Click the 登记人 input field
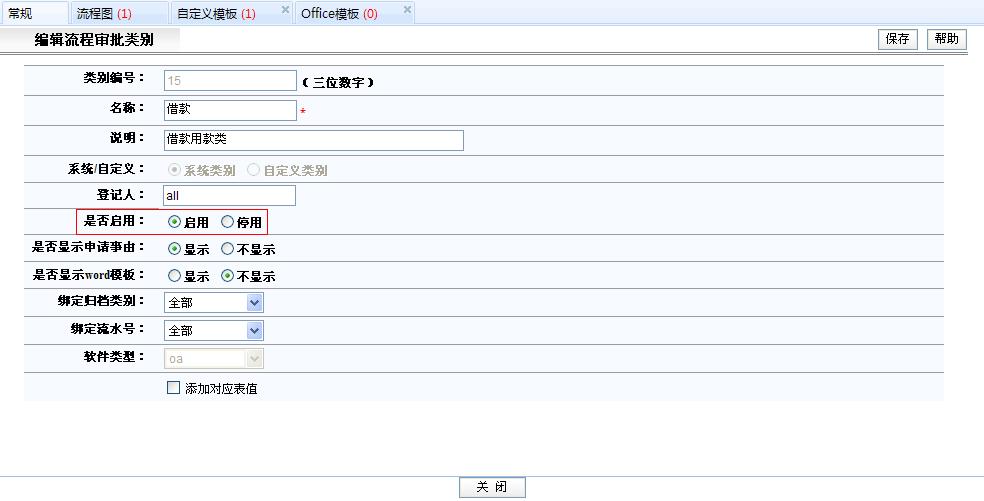Image resolution: width=984 pixels, height=501 pixels. pyautogui.click(x=229, y=196)
